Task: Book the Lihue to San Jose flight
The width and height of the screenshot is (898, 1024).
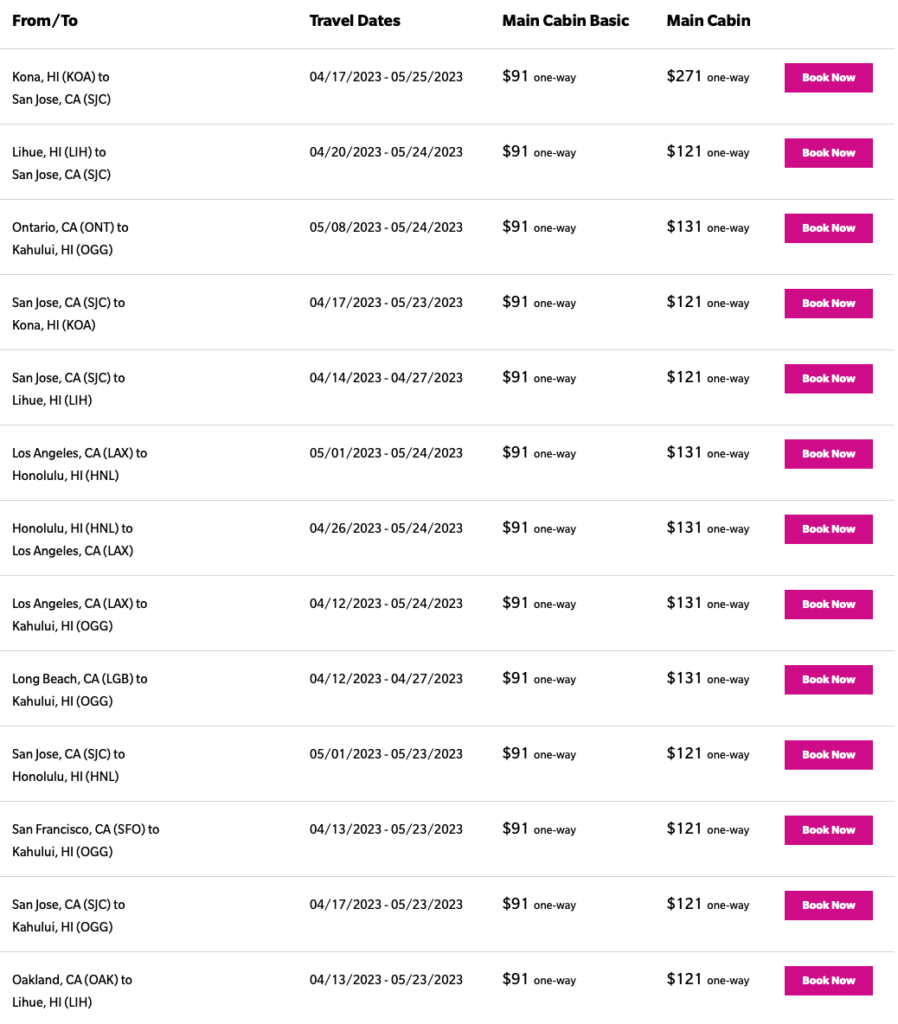Action: point(828,153)
